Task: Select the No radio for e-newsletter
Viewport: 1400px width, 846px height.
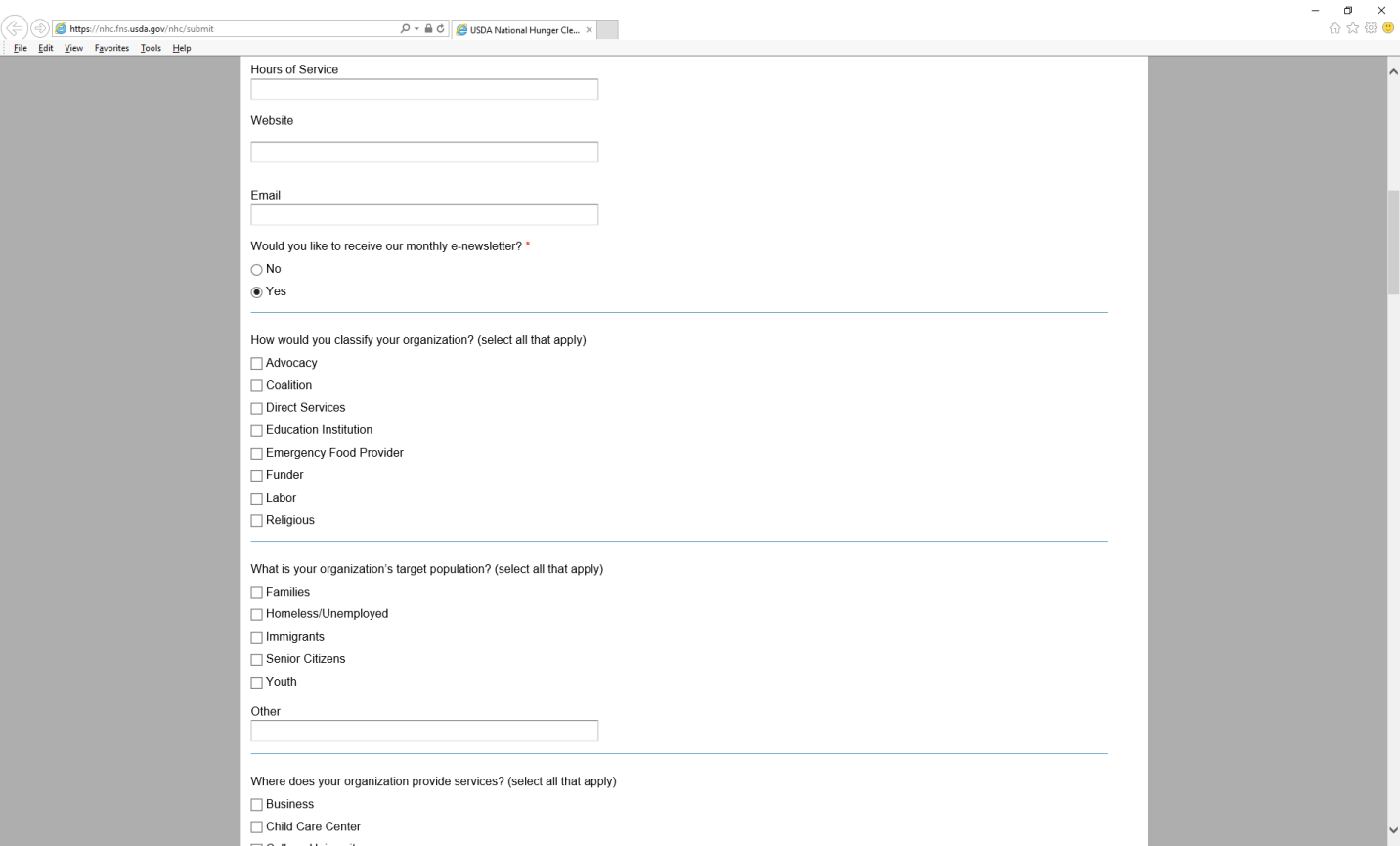Action: pyautogui.click(x=257, y=270)
